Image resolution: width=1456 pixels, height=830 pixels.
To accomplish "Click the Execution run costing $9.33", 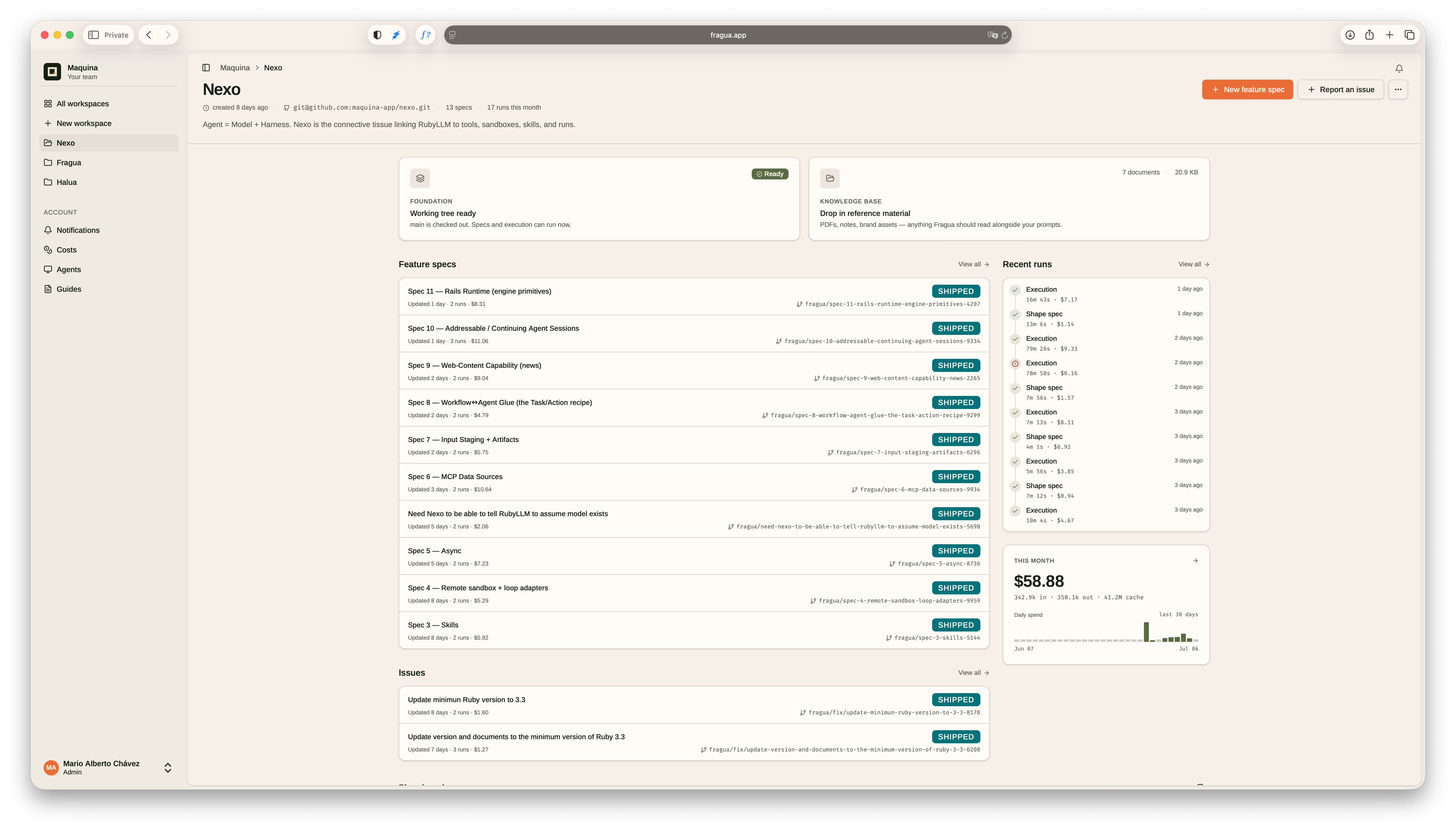I will 1106,343.
